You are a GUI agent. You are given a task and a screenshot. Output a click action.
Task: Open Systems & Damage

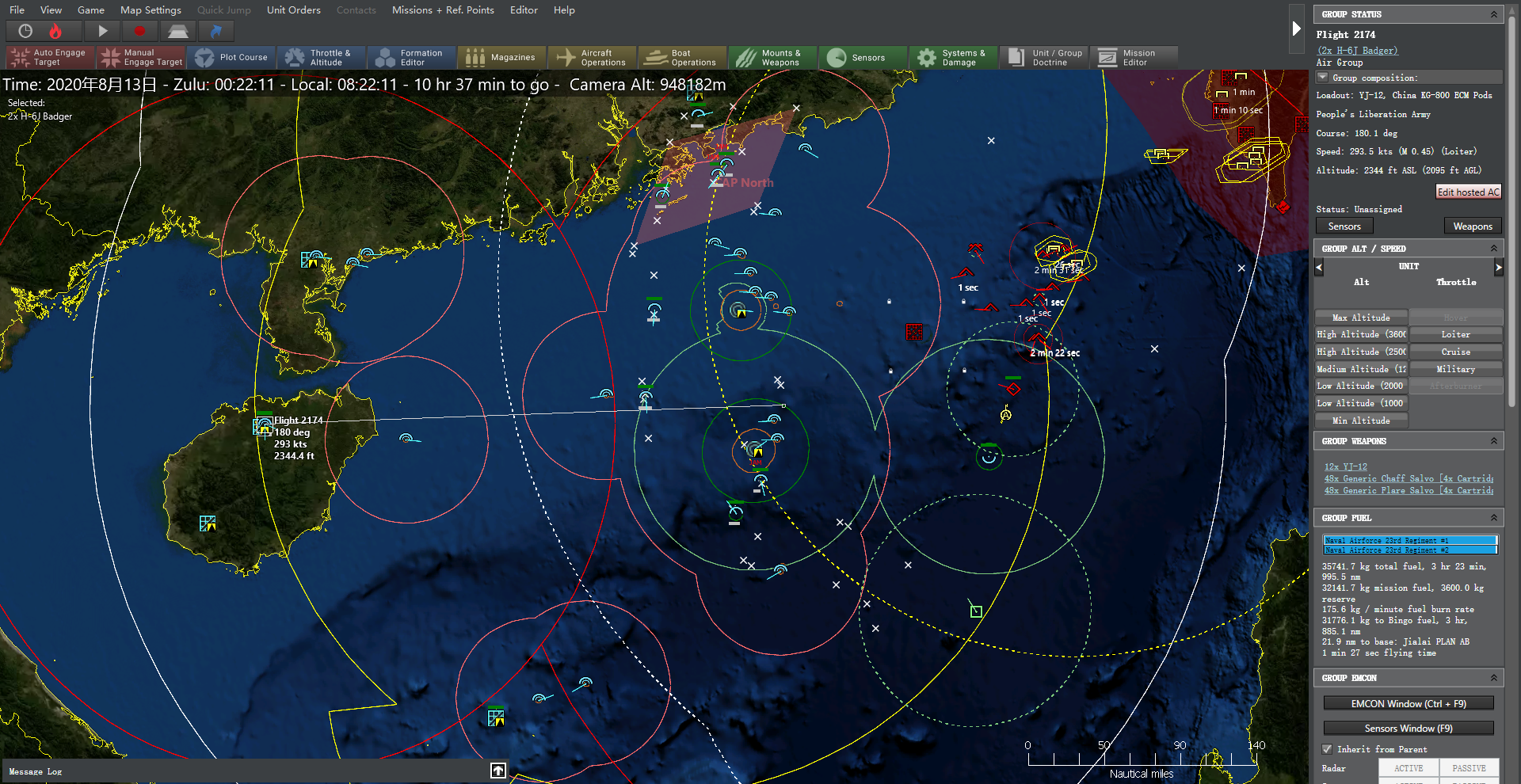tap(955, 57)
